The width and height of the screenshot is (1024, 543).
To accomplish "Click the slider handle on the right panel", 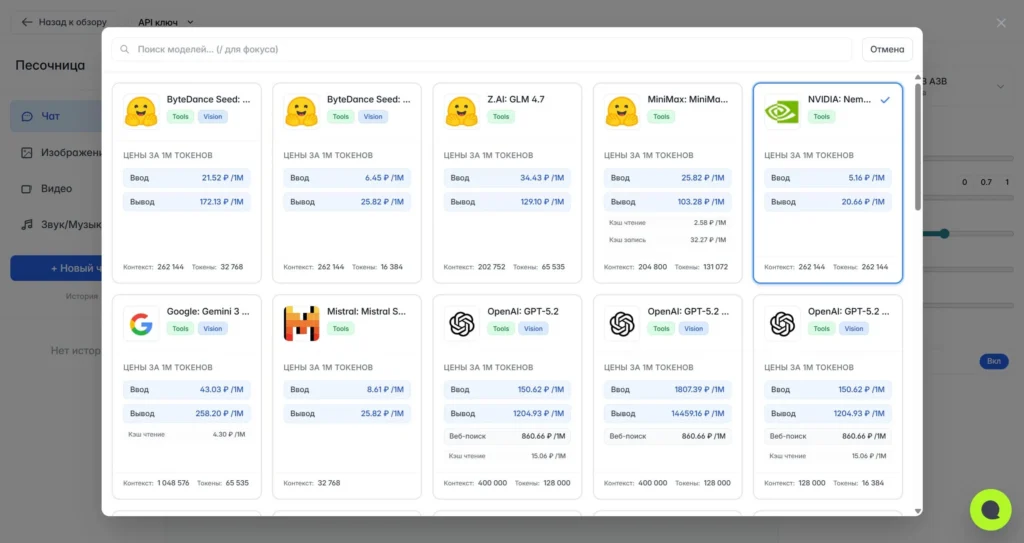I will click(943, 233).
